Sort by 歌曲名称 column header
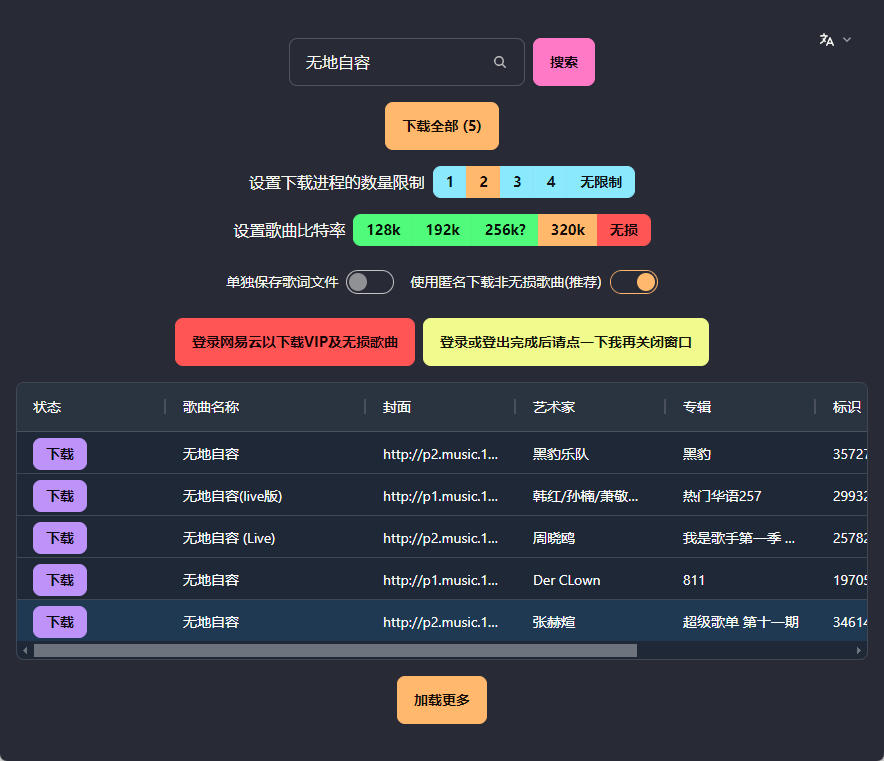 tap(211, 407)
